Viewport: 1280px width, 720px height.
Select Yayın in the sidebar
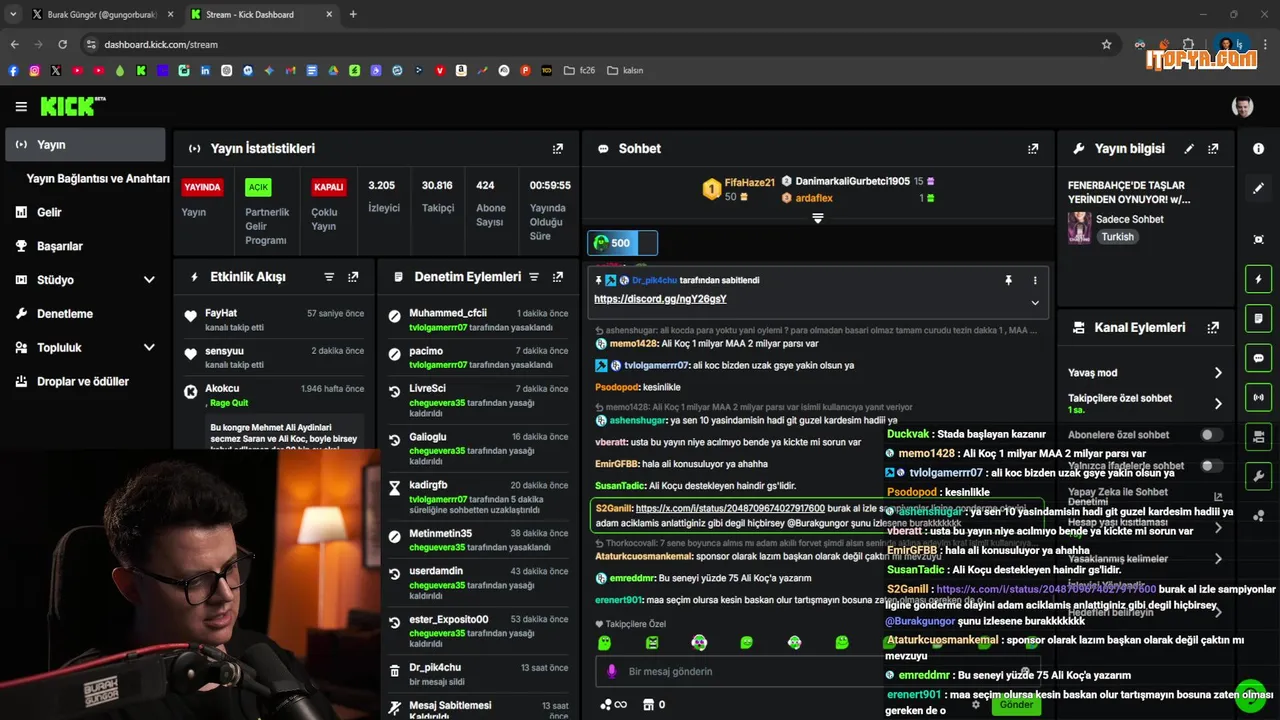tap(85, 144)
